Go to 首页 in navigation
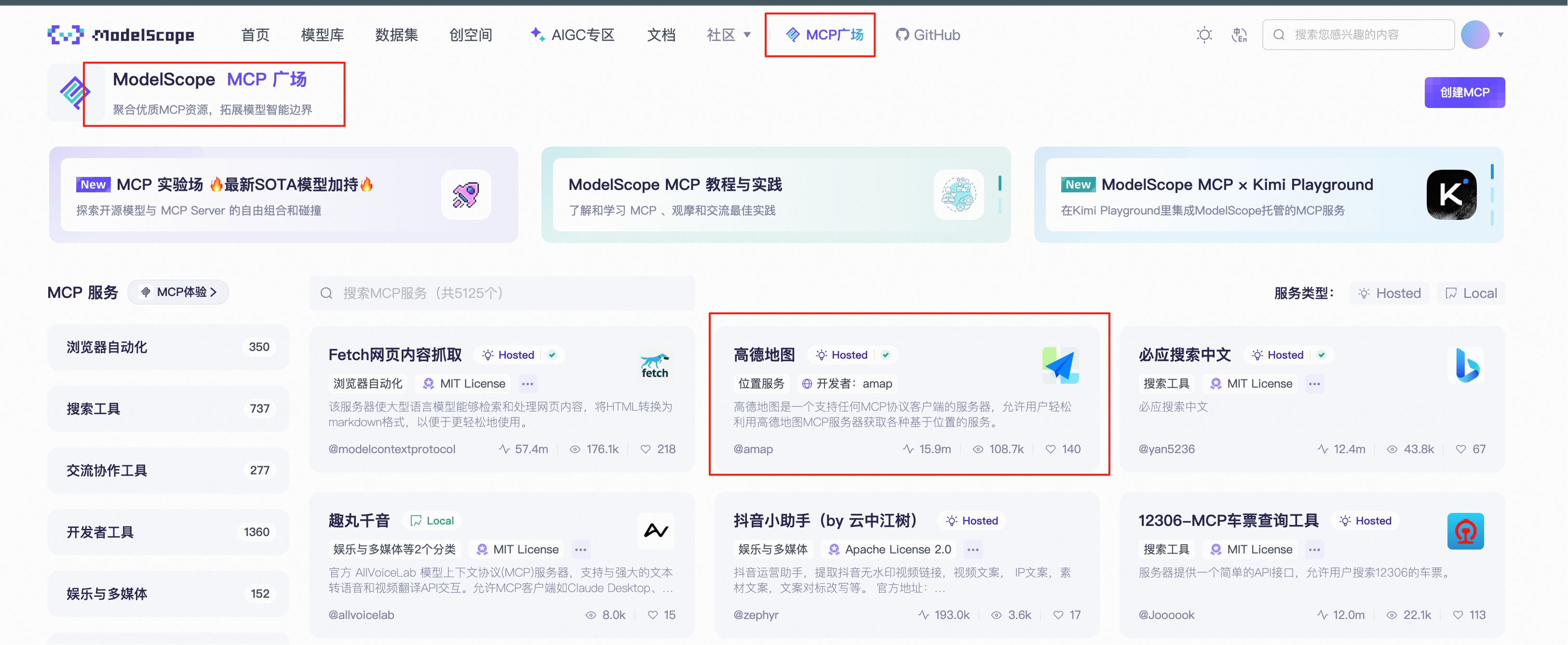 tap(255, 35)
